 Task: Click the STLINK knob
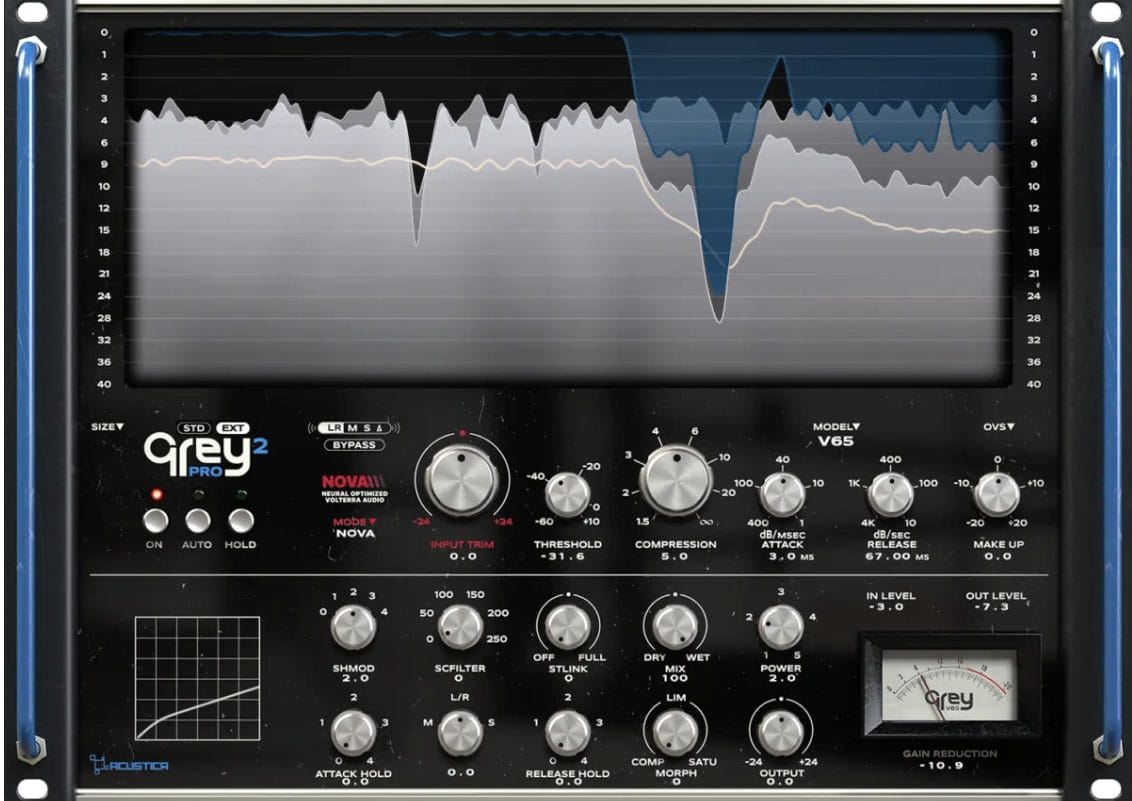(567, 627)
